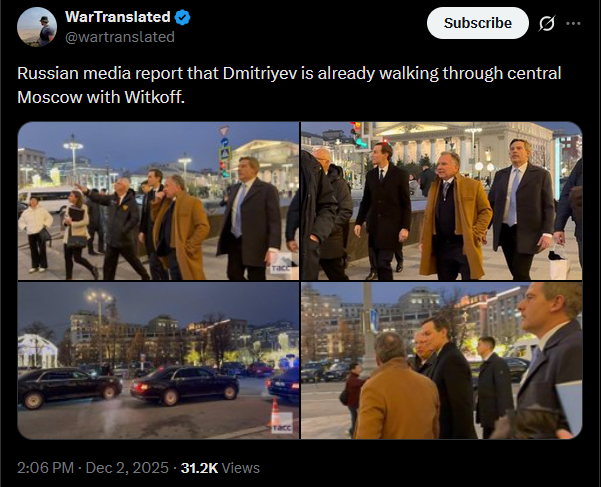Open top-left photo with pointing man
Viewport: 601px width, 487px height.
[158, 201]
